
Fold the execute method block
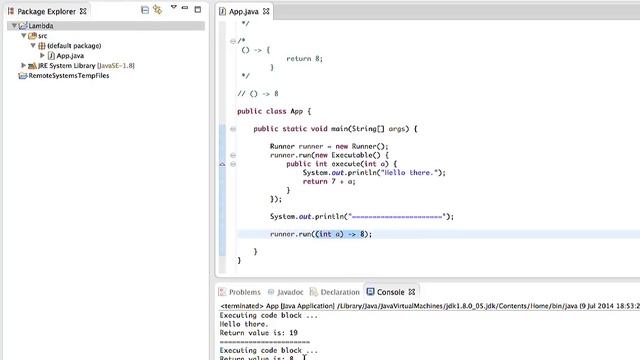coord(233,164)
